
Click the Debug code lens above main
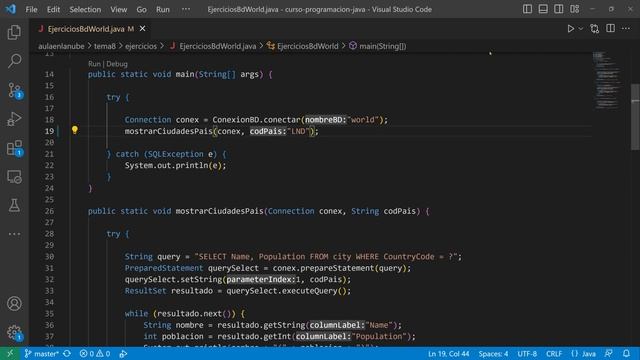pyautogui.click(x=117, y=64)
